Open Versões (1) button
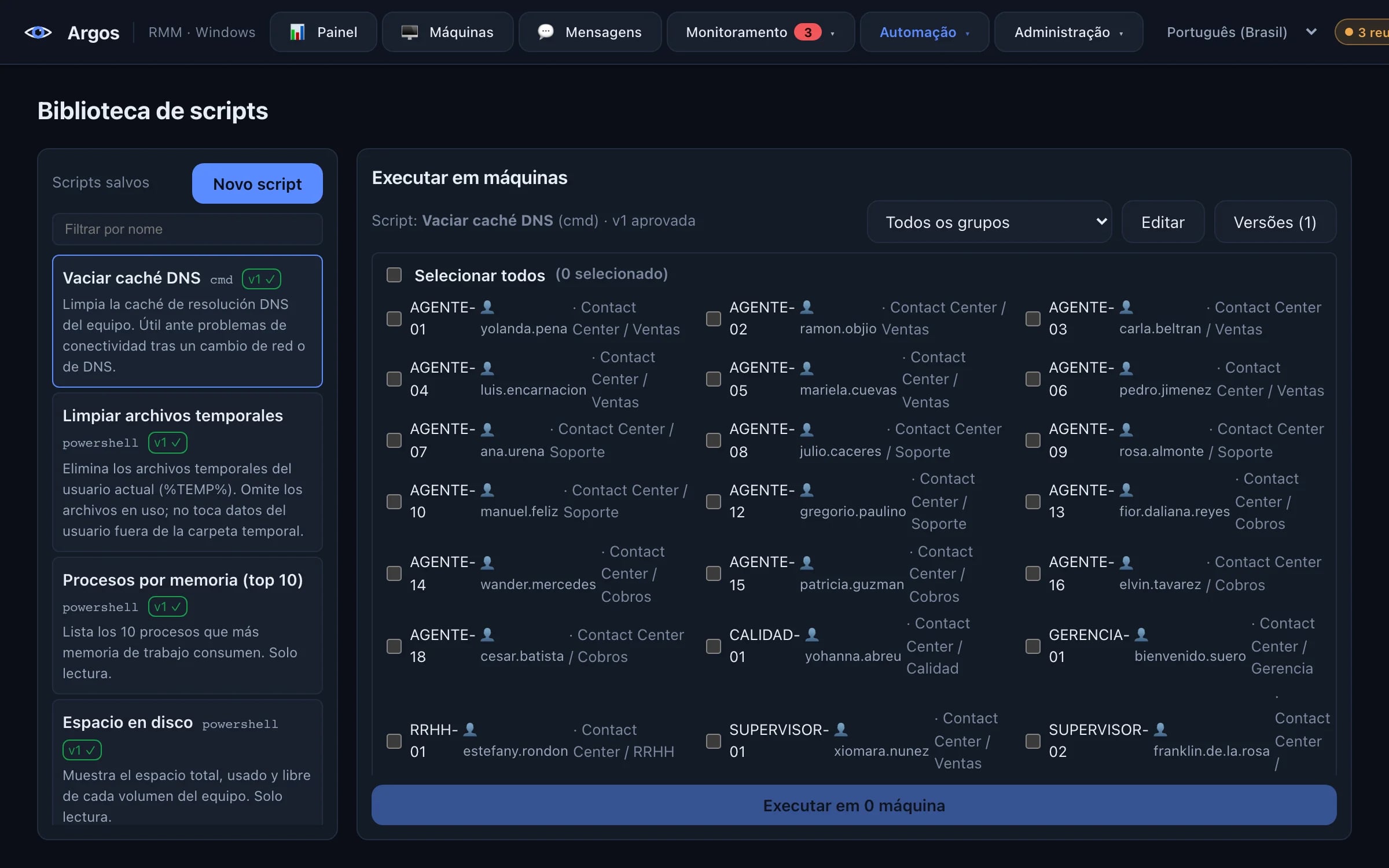This screenshot has width=1389, height=868. [x=1275, y=222]
